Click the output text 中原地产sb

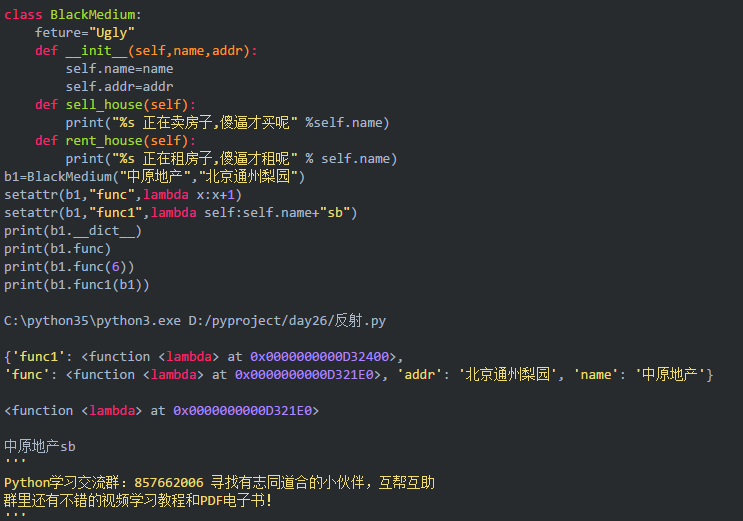(40, 446)
